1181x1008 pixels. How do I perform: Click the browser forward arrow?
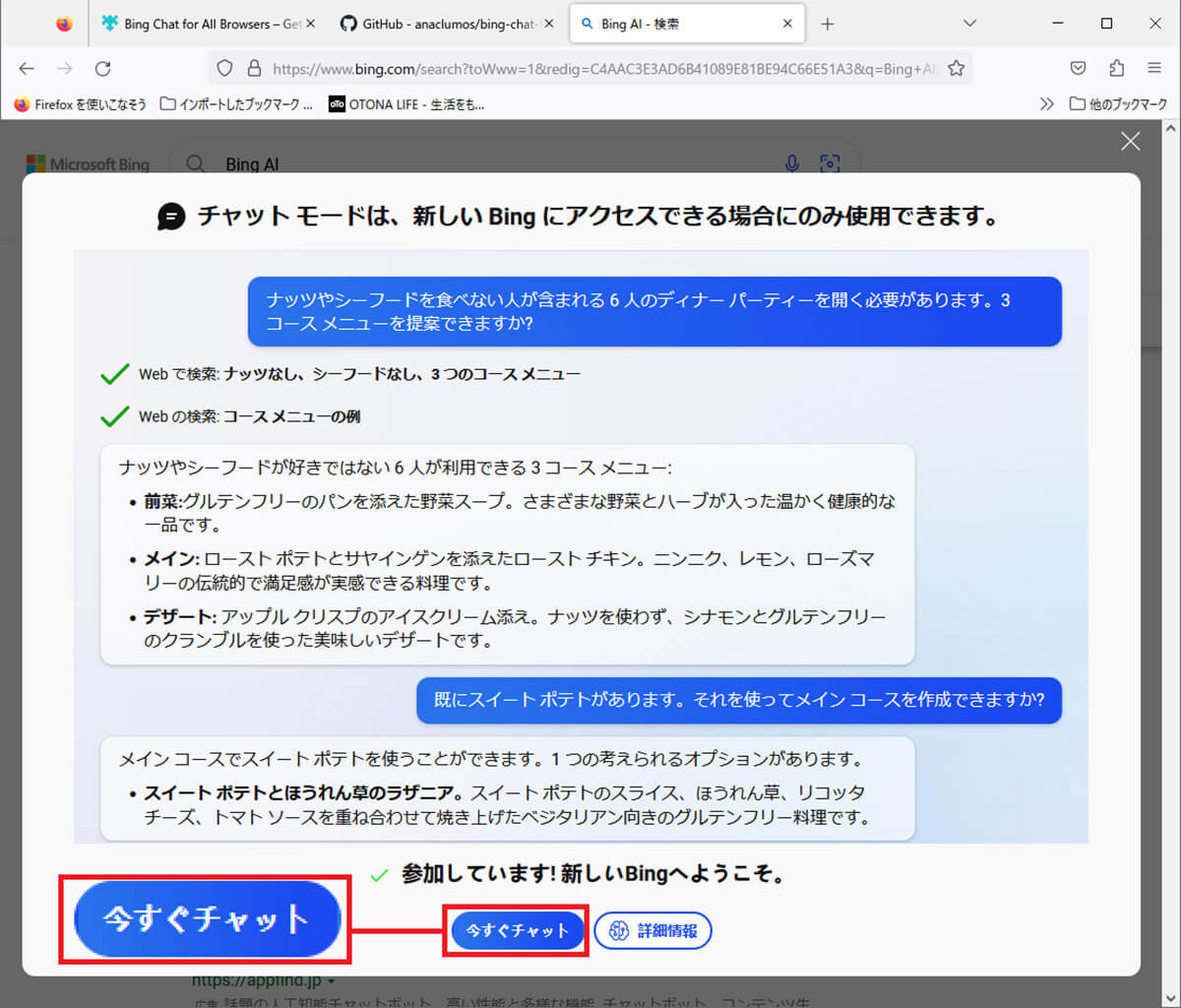point(65,69)
